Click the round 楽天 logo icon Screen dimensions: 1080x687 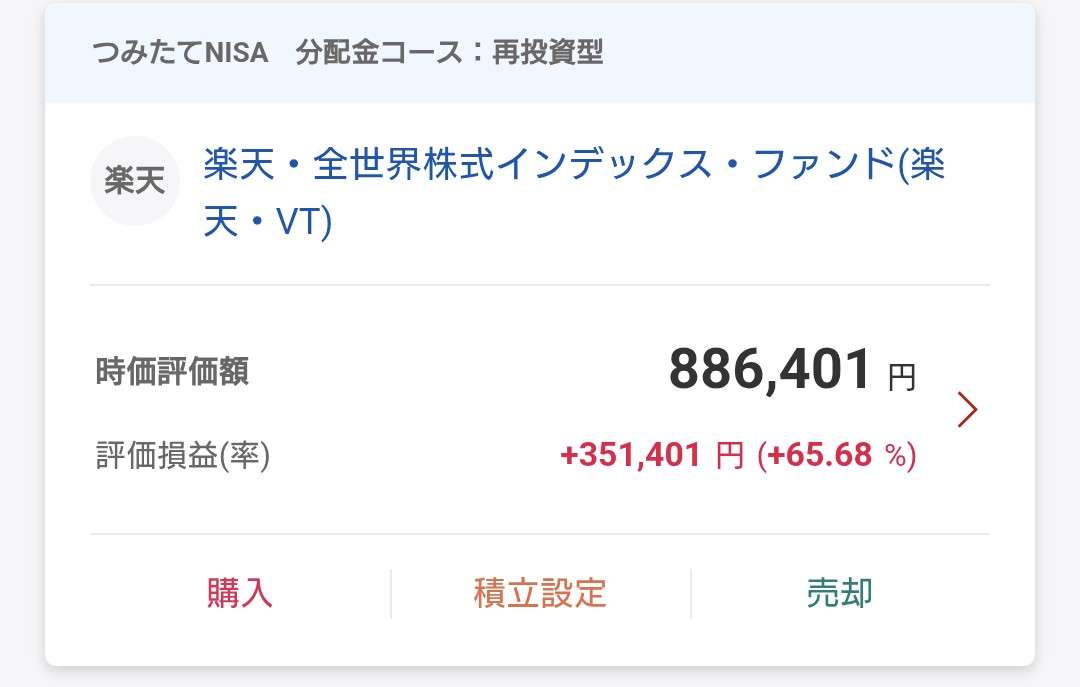coord(135,181)
